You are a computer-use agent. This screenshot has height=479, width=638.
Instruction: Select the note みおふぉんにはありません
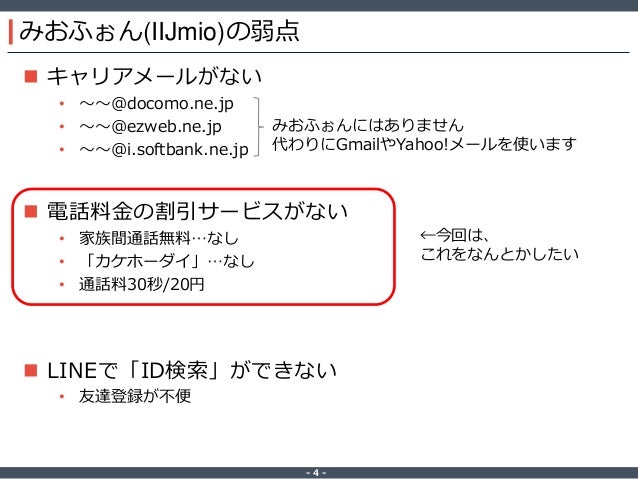(368, 125)
